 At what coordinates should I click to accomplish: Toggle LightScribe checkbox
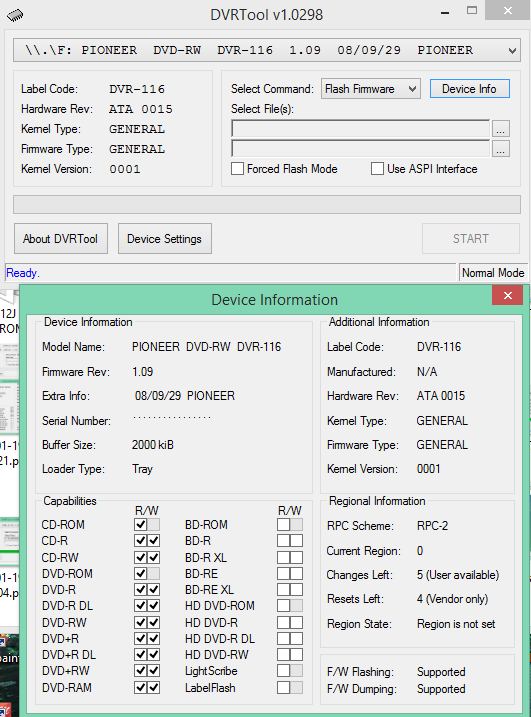pyautogui.click(x=284, y=671)
